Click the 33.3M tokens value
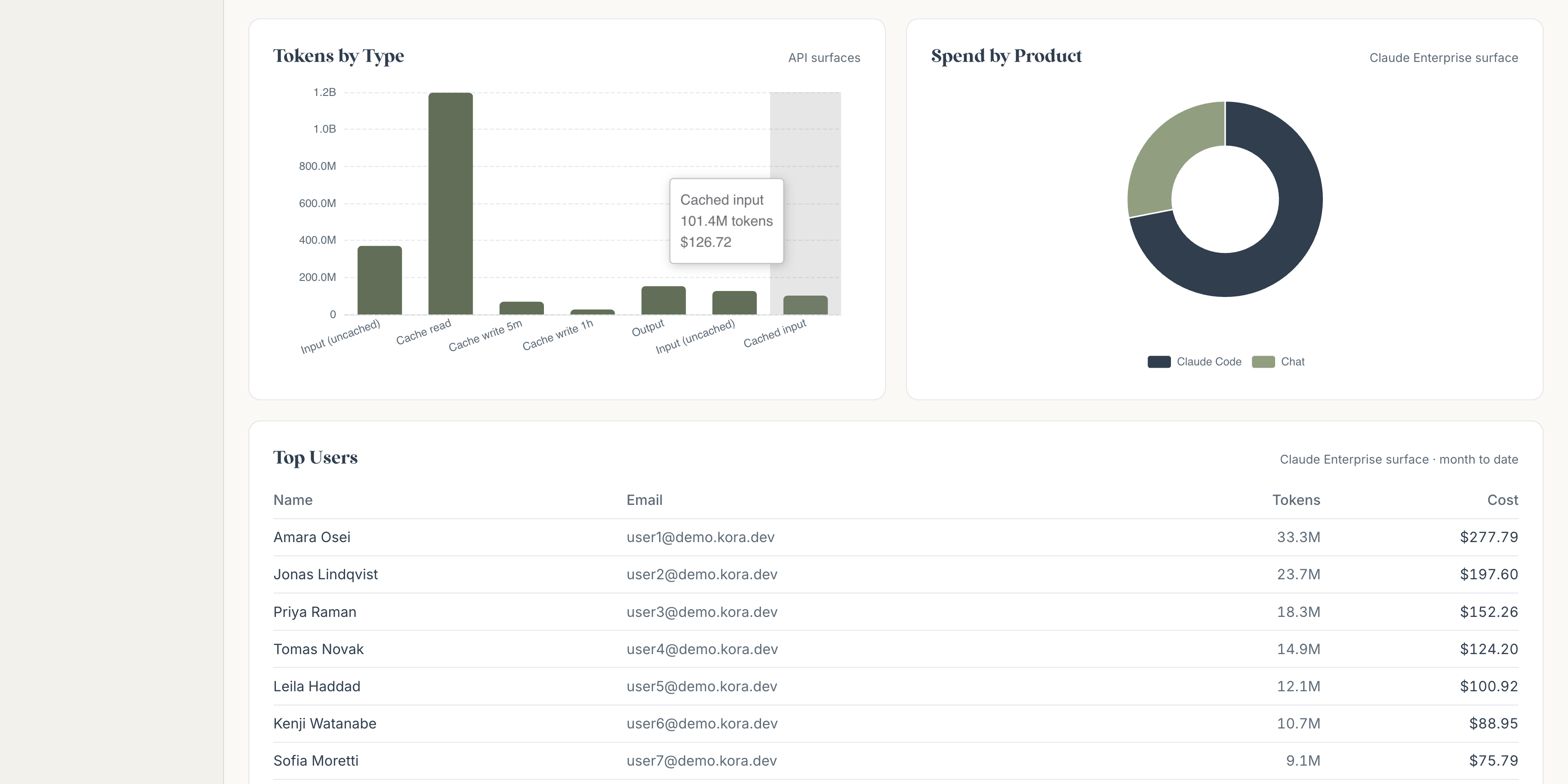1568x784 pixels. 1299,537
